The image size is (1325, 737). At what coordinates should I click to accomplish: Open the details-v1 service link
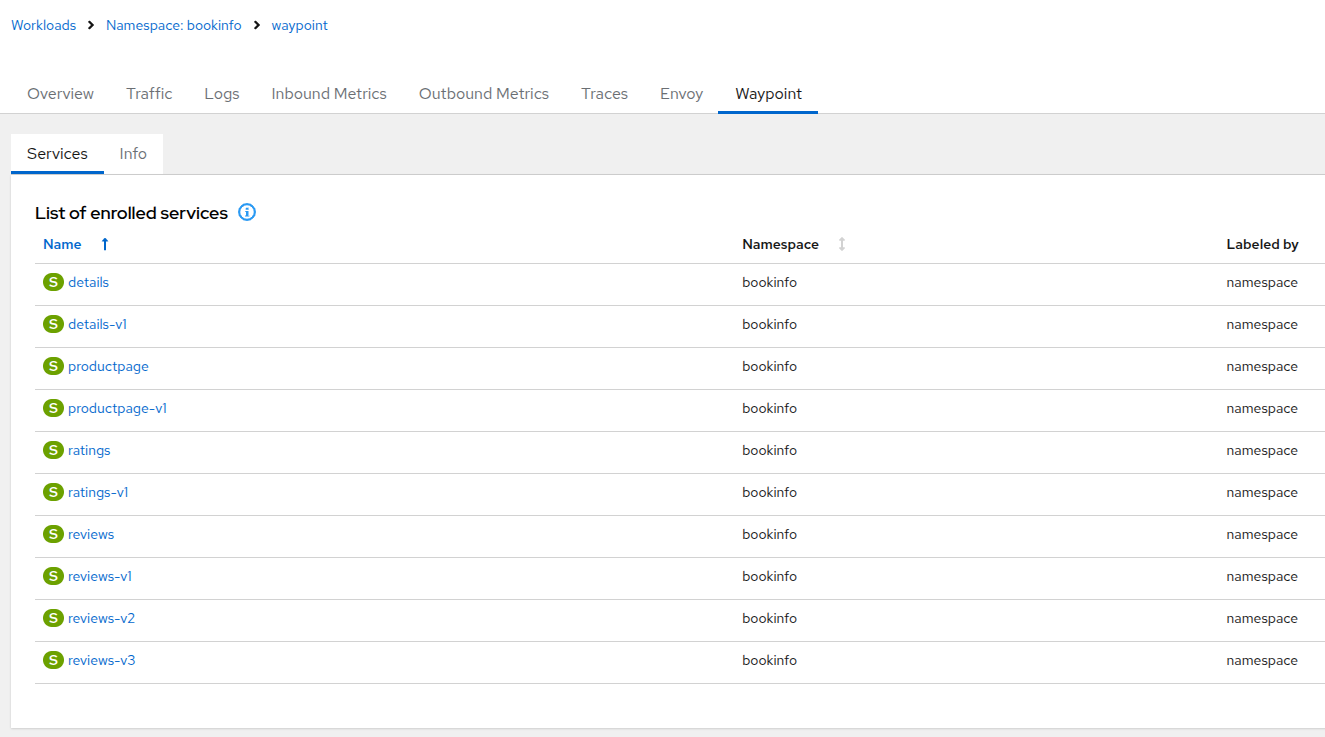(x=97, y=324)
